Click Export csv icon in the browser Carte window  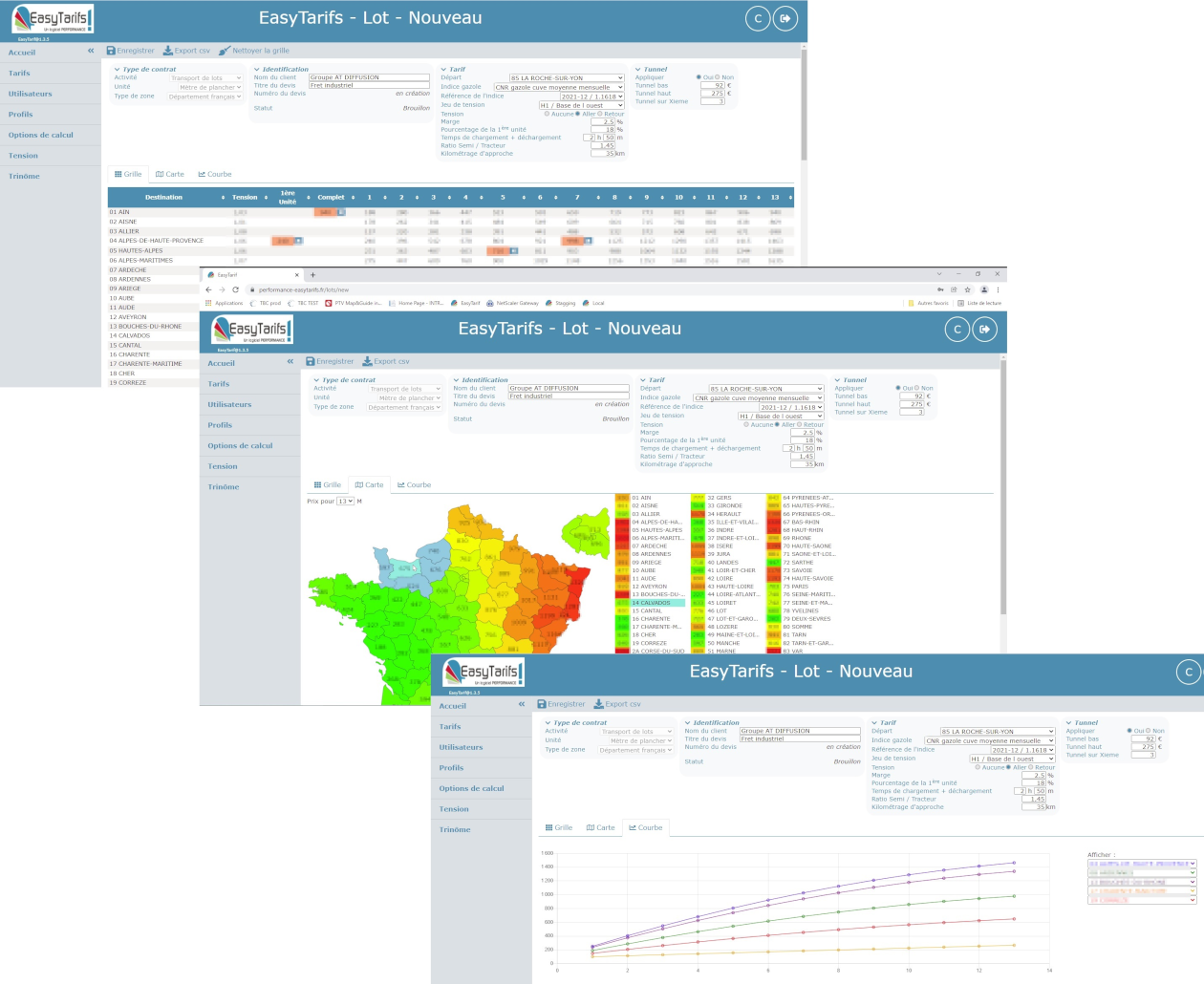[x=368, y=361]
